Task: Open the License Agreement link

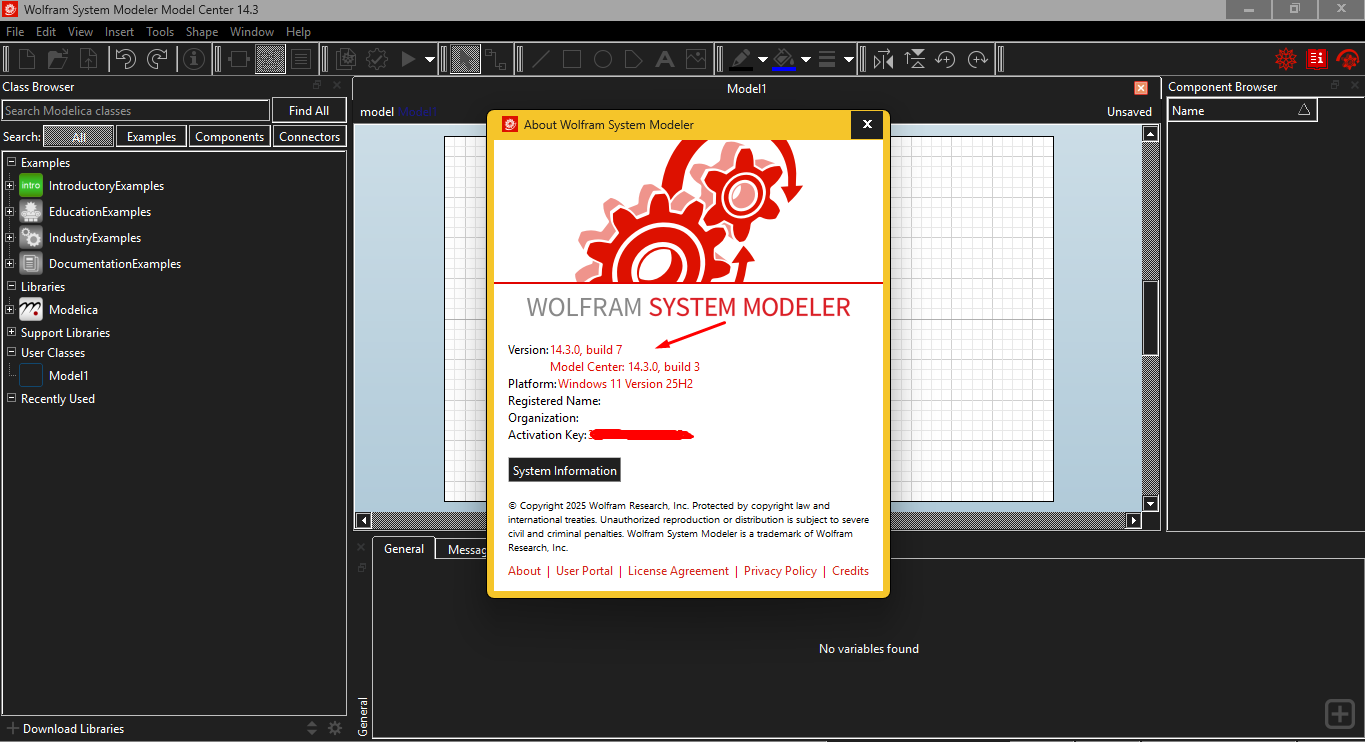Action: click(x=678, y=570)
